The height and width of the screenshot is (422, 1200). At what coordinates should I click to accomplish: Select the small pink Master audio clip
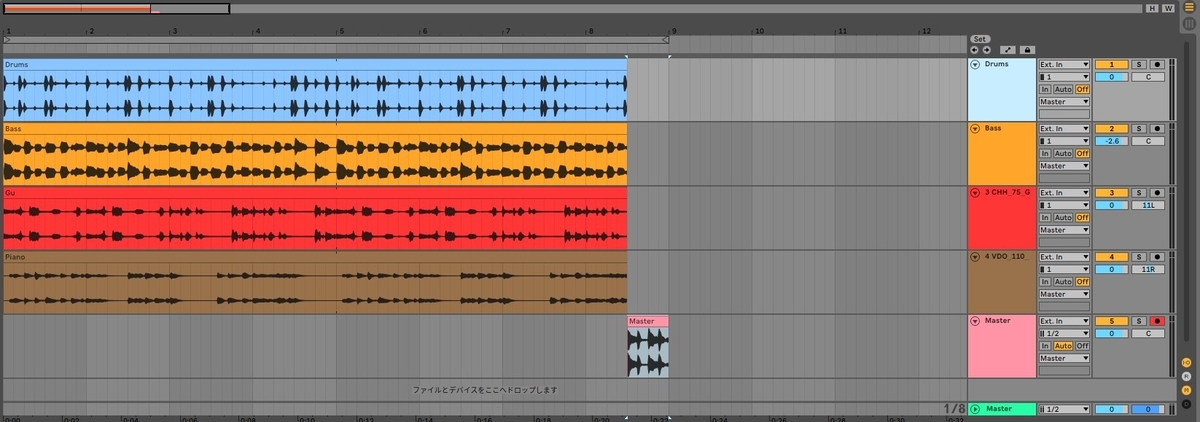coord(648,346)
